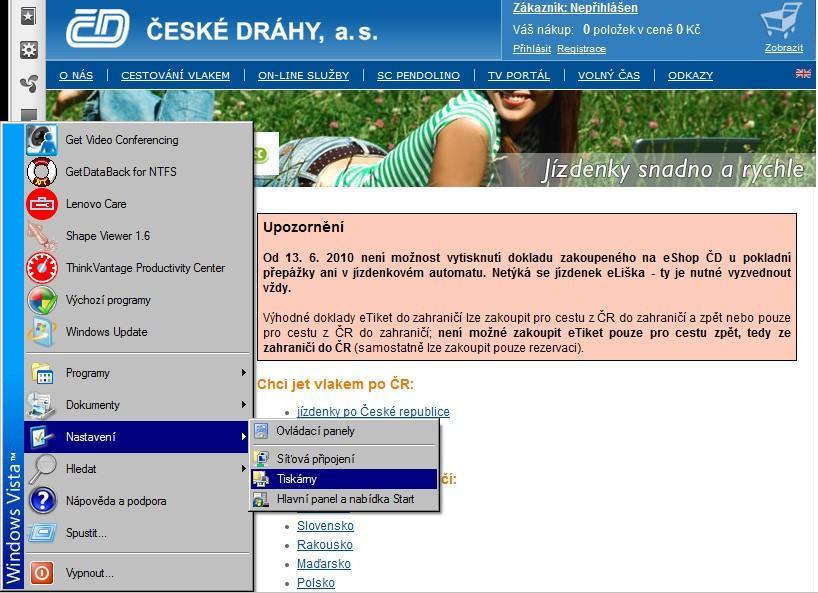Image resolution: width=818 pixels, height=593 pixels.
Task: Choose Tiskárny in the Nastavení submenu
Action: [344, 479]
